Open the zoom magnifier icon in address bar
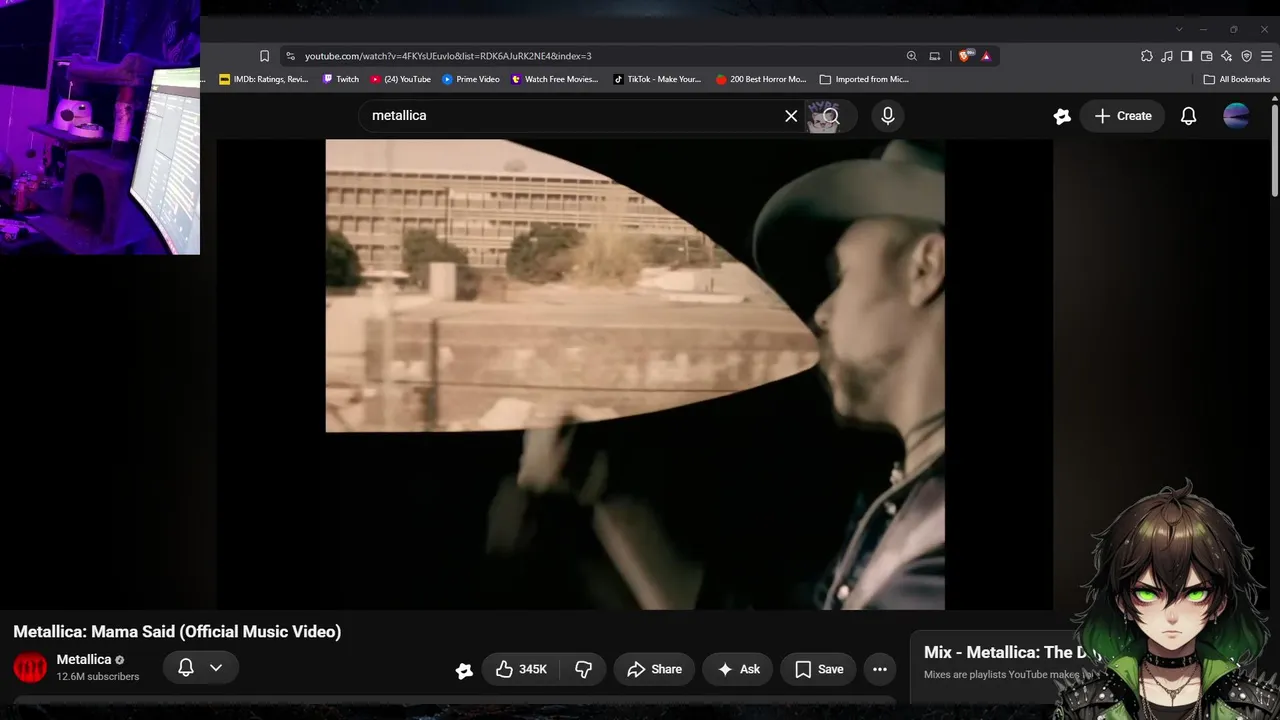This screenshot has width=1280, height=720. coord(911,56)
